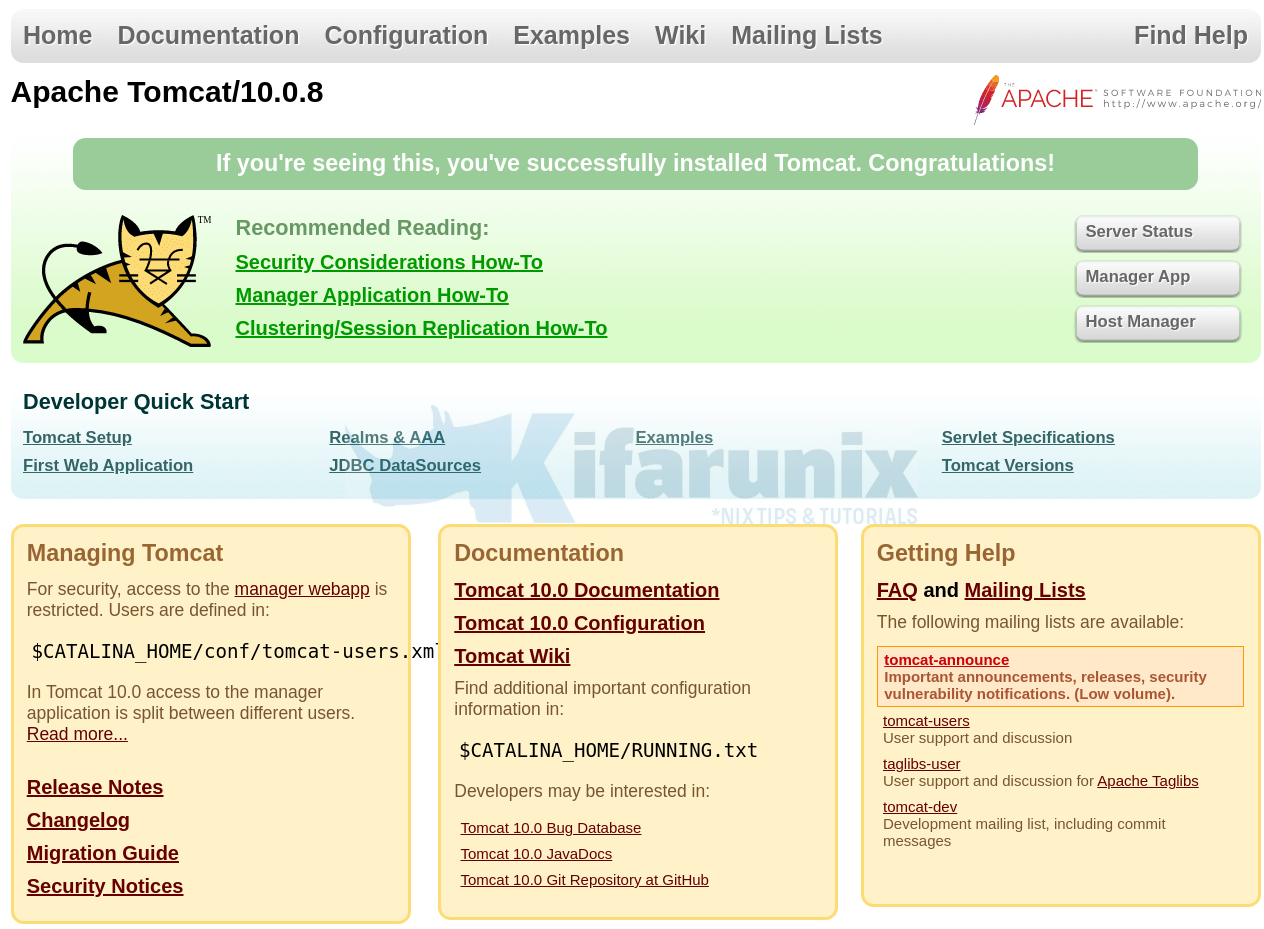Open the Examples navigation item

pyautogui.click(x=571, y=34)
